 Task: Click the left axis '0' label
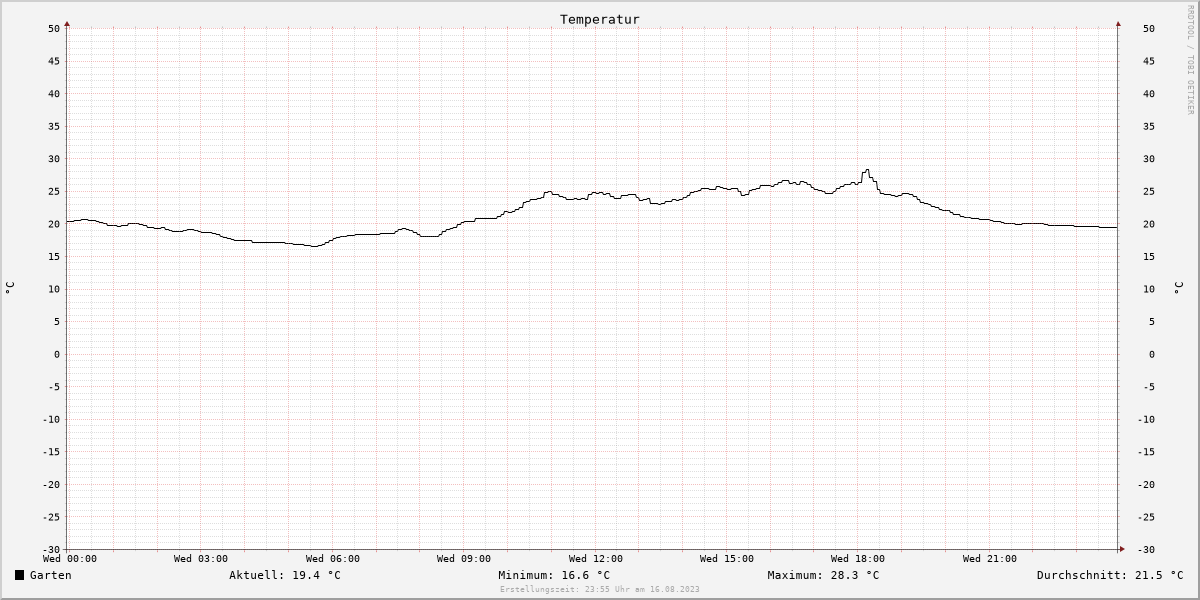(x=57, y=354)
